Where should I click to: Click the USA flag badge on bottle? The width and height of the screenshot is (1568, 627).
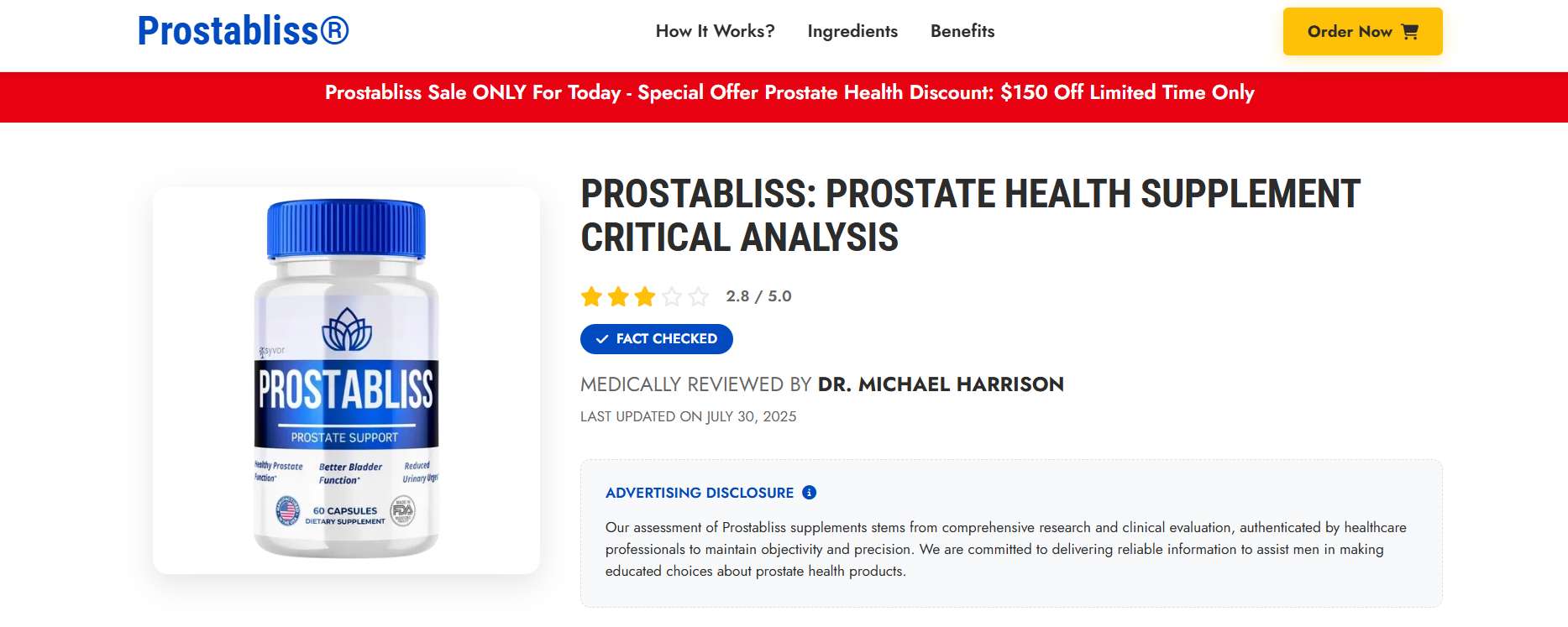click(287, 509)
